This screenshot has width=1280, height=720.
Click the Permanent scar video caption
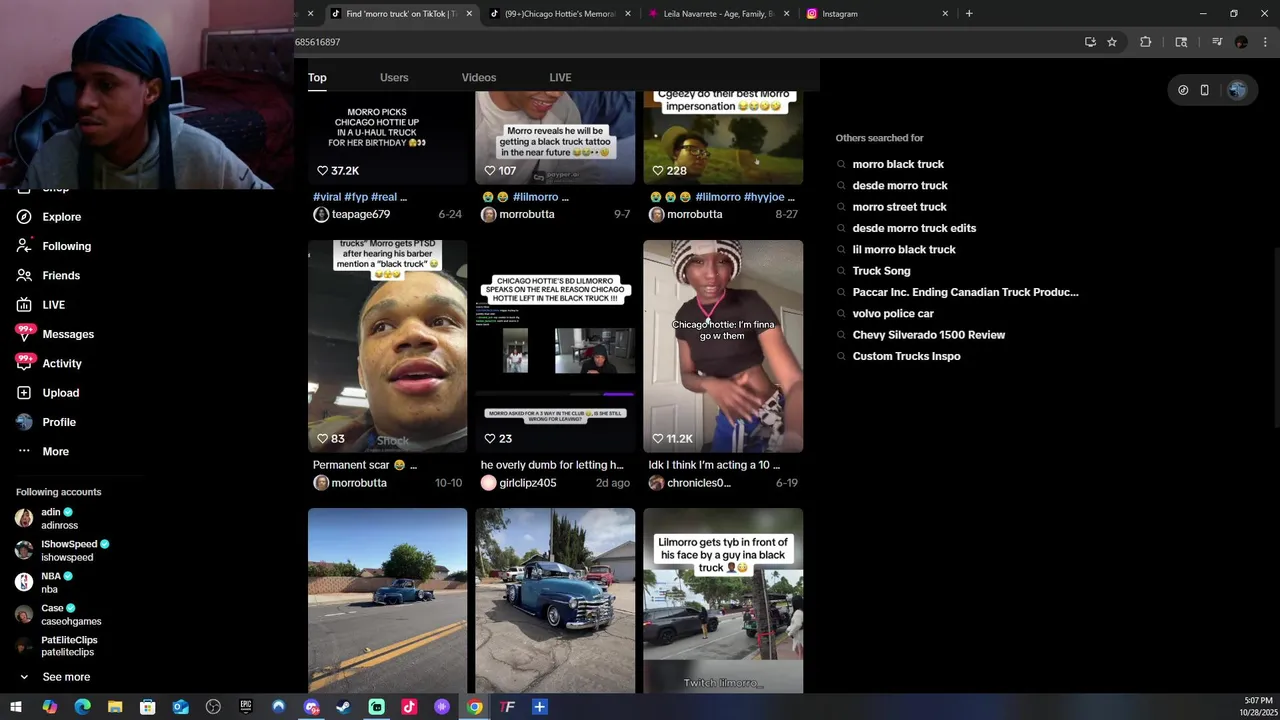pyautogui.click(x=365, y=465)
